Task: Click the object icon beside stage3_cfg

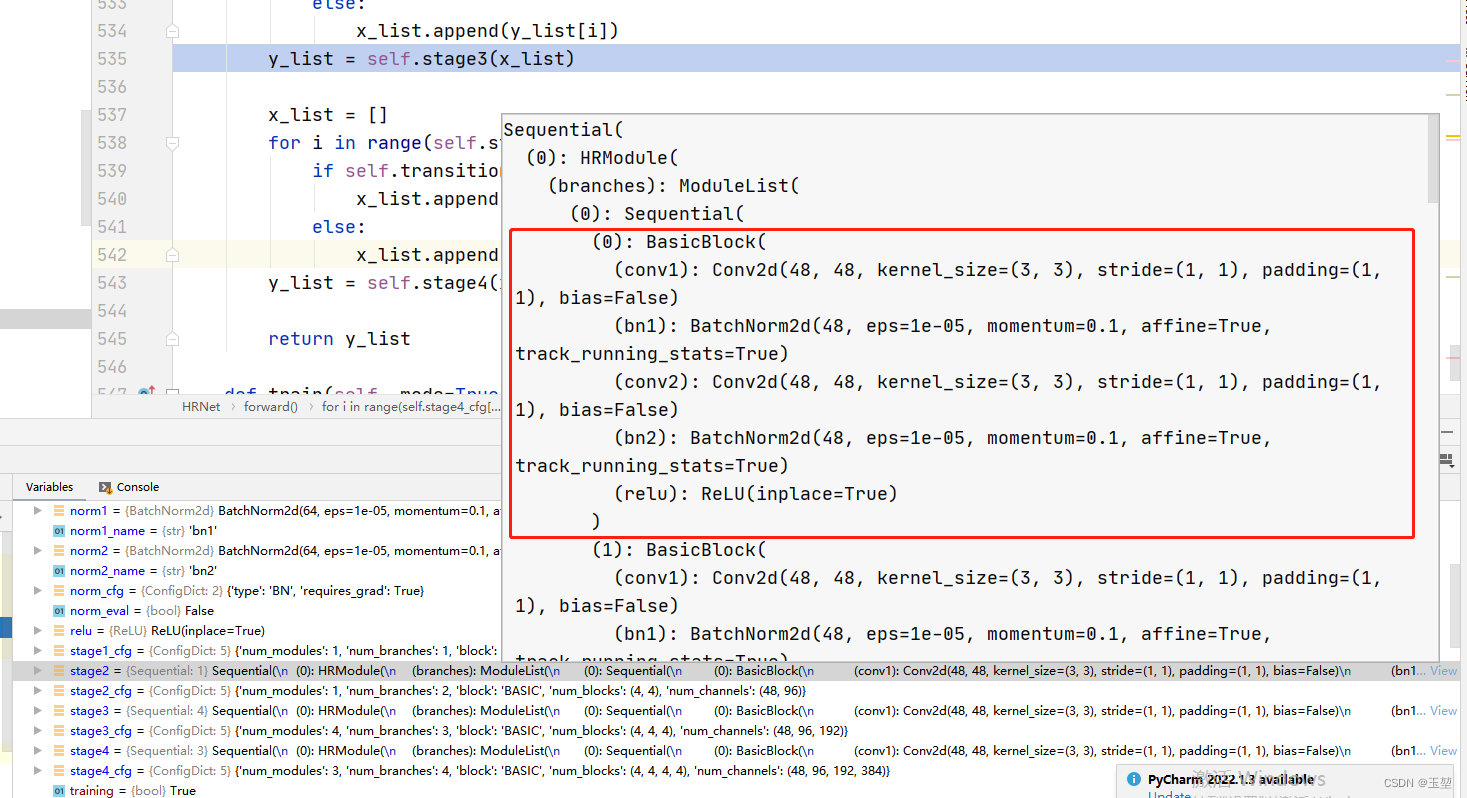Action: click(59, 731)
